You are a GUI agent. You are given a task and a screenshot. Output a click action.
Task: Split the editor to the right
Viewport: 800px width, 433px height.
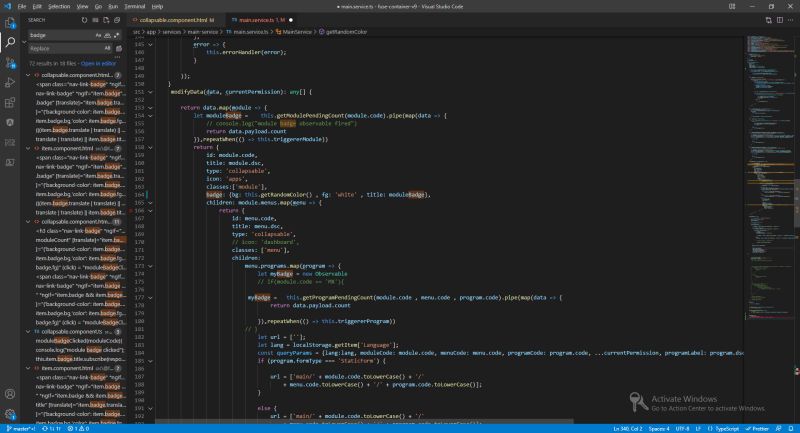(x=780, y=20)
